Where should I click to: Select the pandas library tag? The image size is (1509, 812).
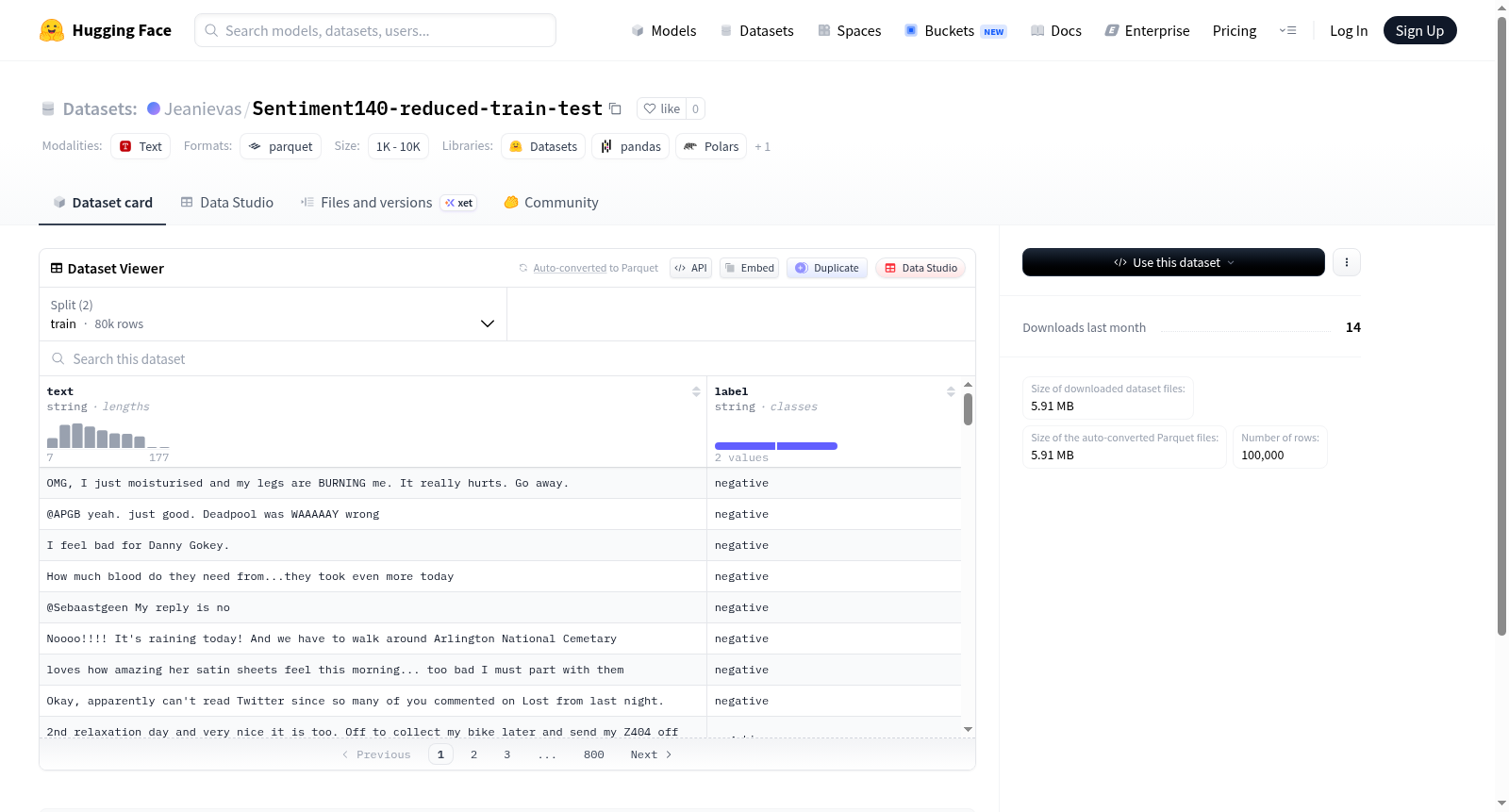tap(630, 146)
